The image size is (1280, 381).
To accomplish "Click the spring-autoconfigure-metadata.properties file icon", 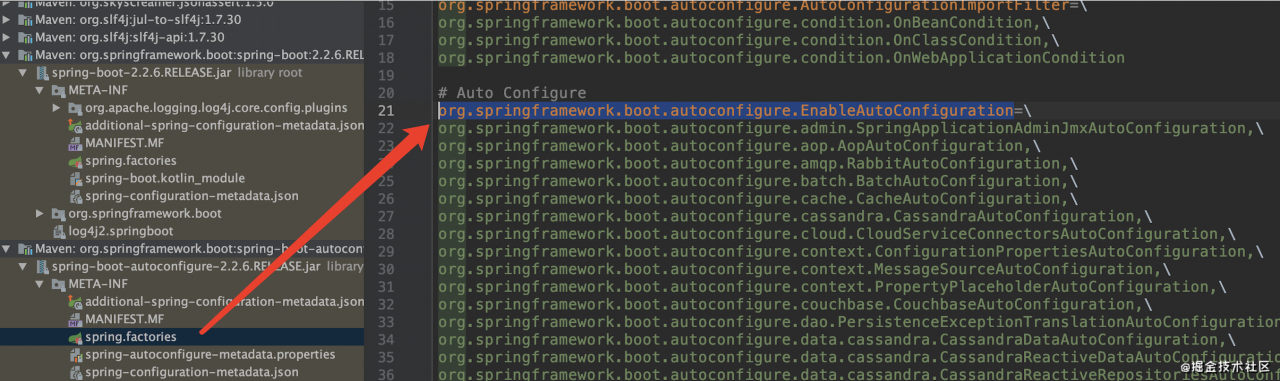I will 75,354.
